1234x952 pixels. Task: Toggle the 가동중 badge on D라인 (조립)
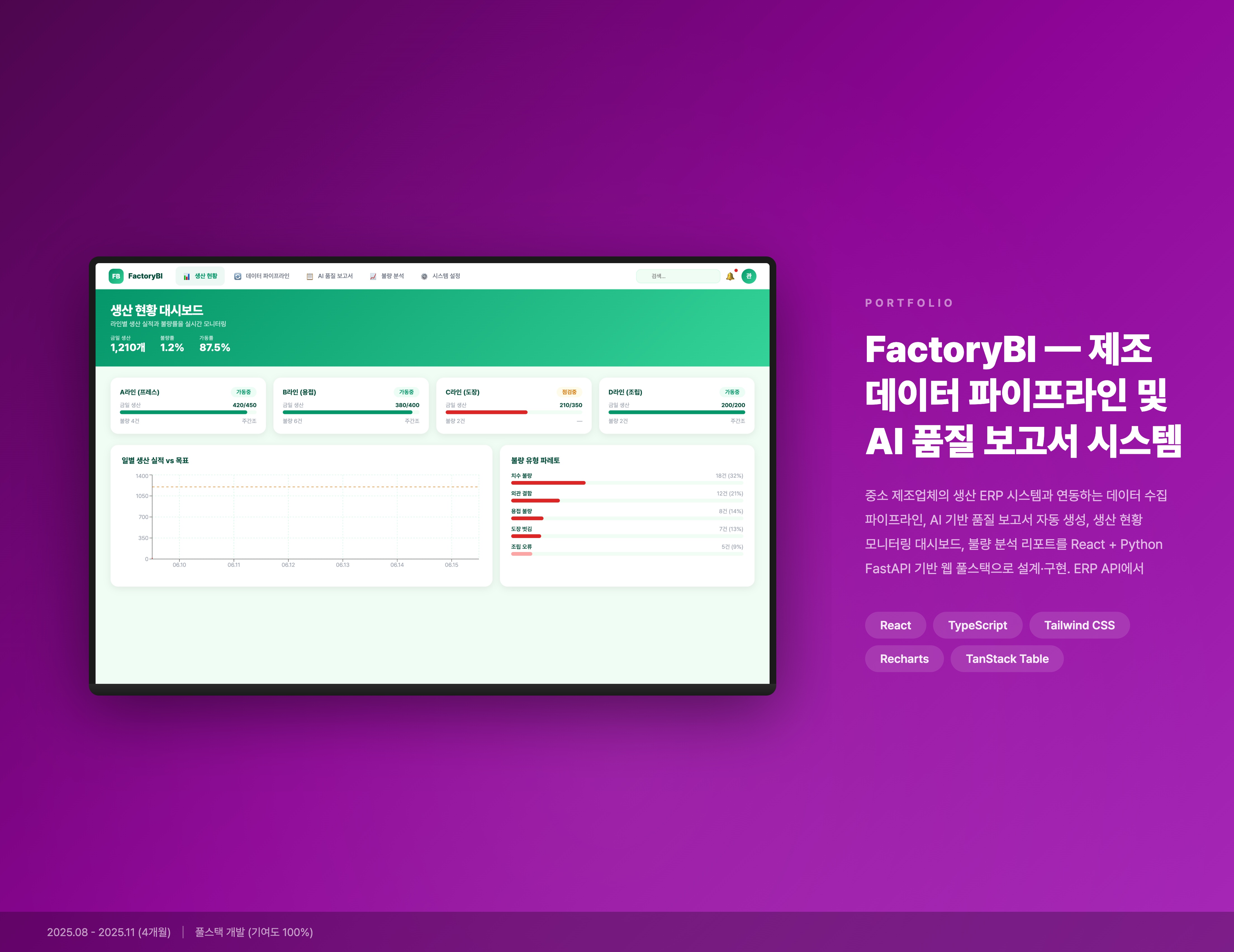[x=734, y=392]
